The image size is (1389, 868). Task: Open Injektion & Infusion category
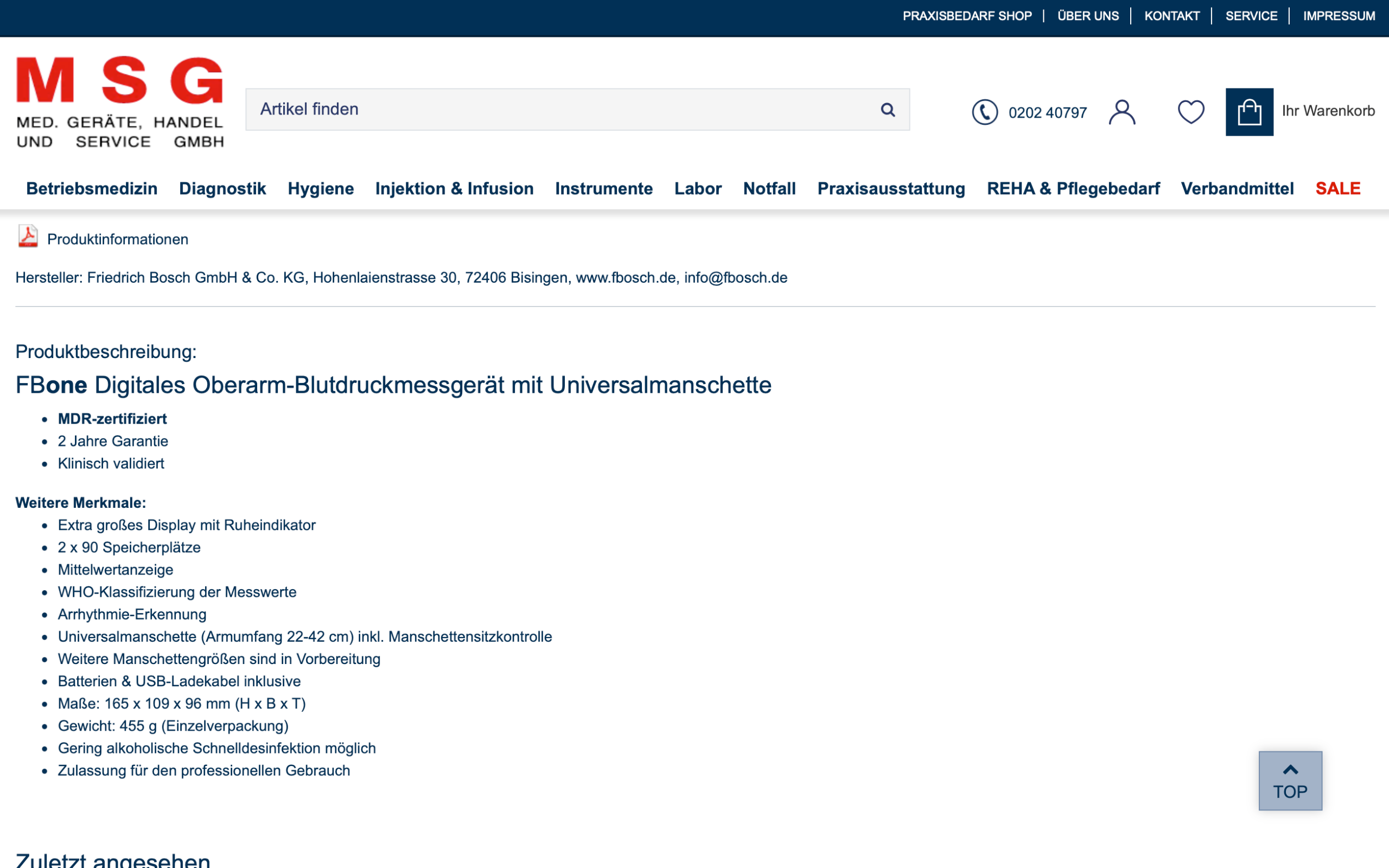point(455,189)
